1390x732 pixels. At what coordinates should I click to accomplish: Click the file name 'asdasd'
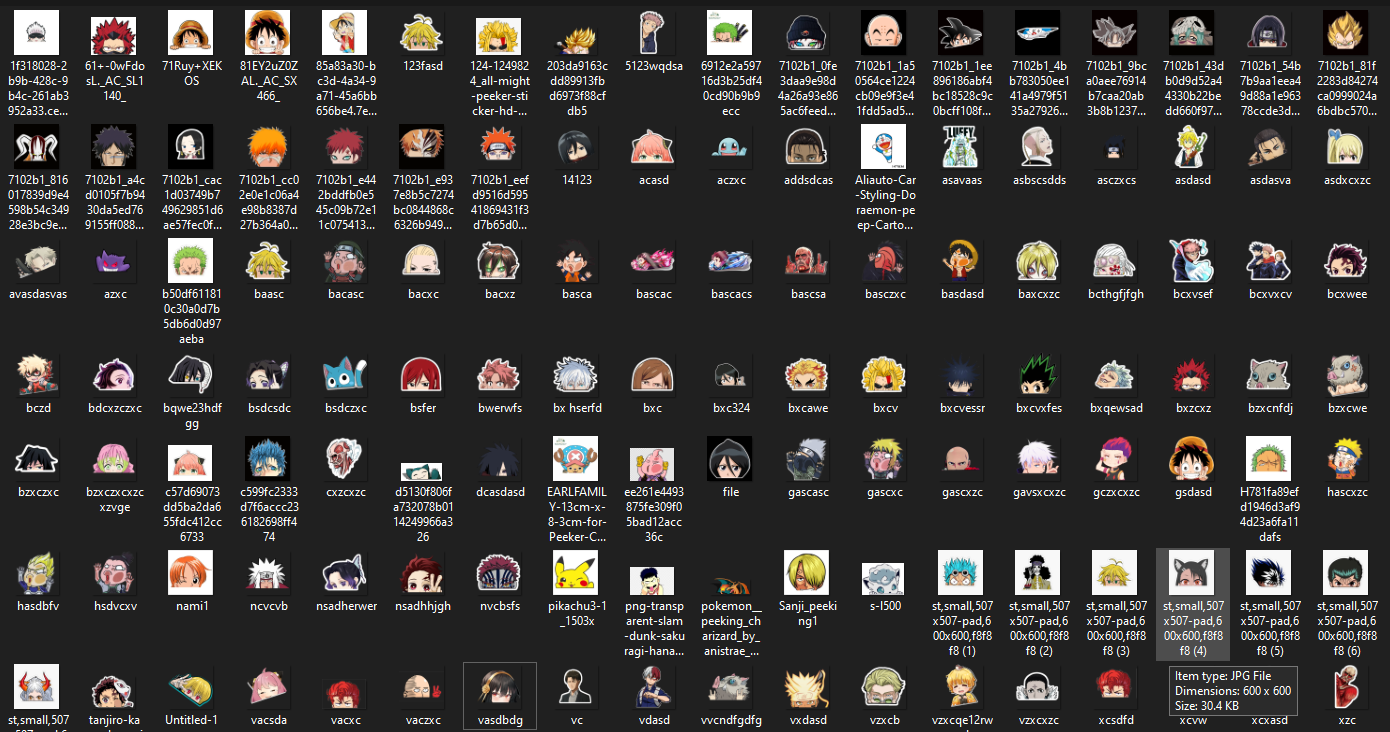click(1193, 180)
